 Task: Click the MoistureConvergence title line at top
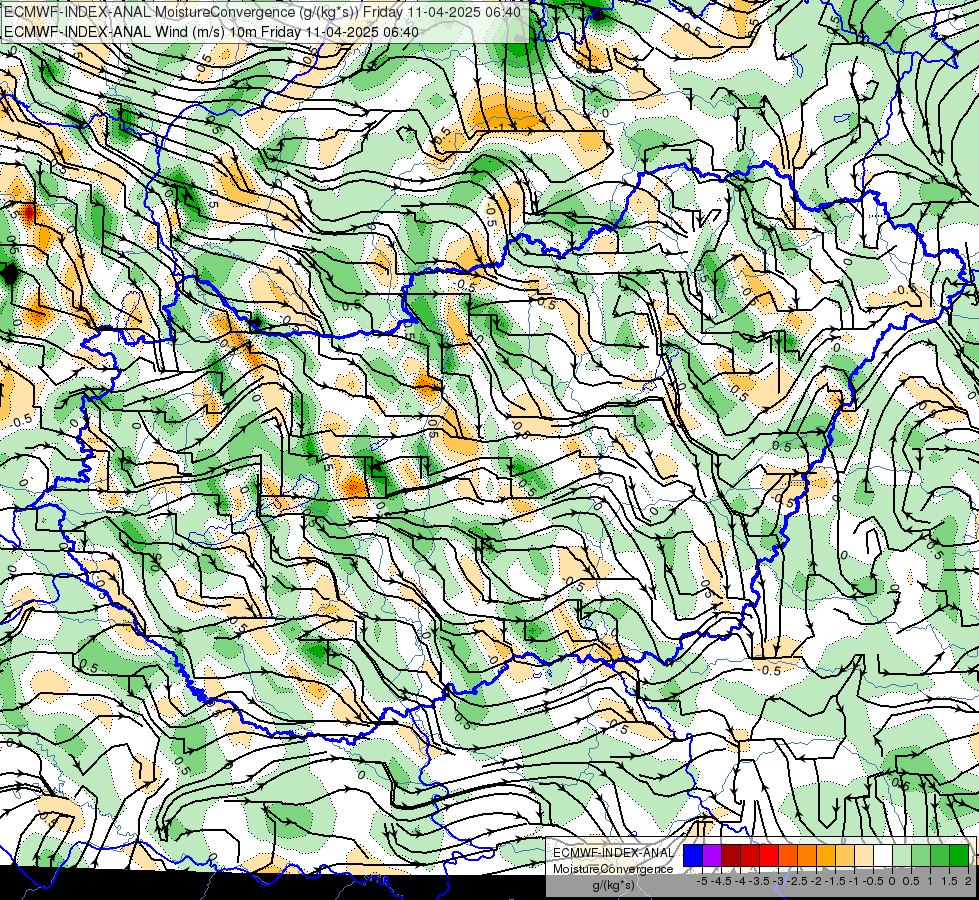click(262, 11)
